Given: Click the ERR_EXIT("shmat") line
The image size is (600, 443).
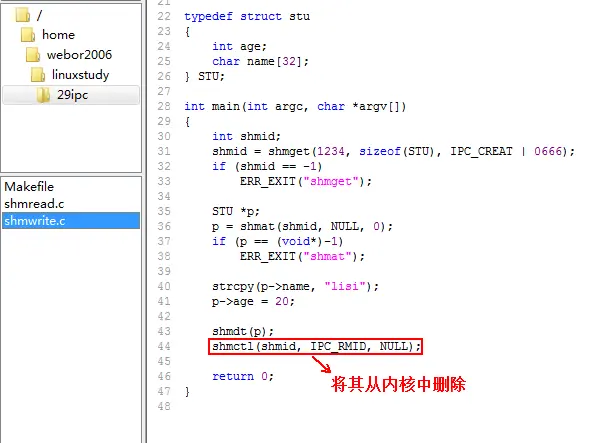Looking at the screenshot, I should pyautogui.click(x=302, y=256).
